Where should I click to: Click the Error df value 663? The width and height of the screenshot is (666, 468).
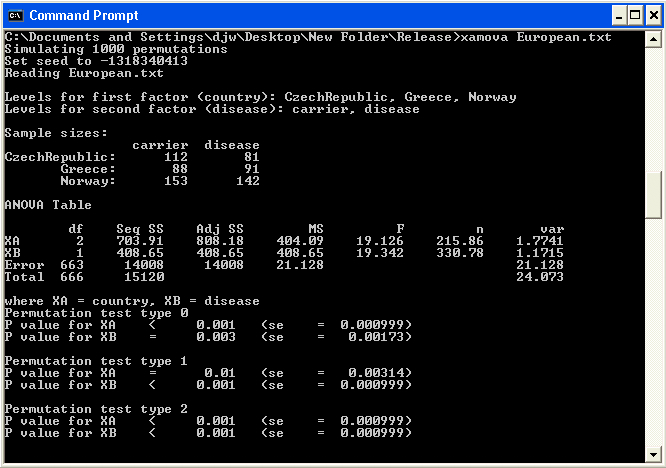pos(72,265)
